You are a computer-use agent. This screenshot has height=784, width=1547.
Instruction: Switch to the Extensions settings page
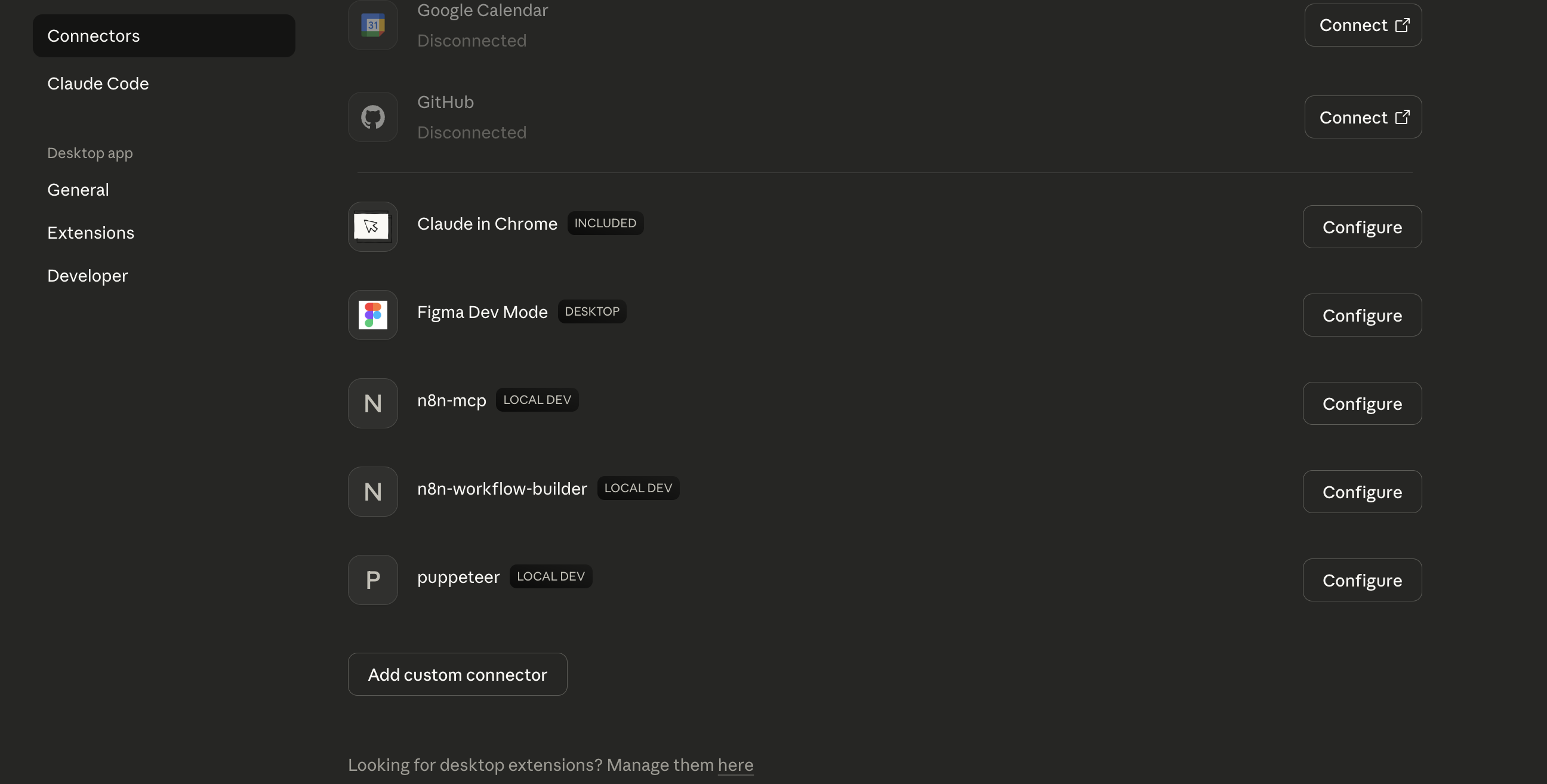pos(91,232)
